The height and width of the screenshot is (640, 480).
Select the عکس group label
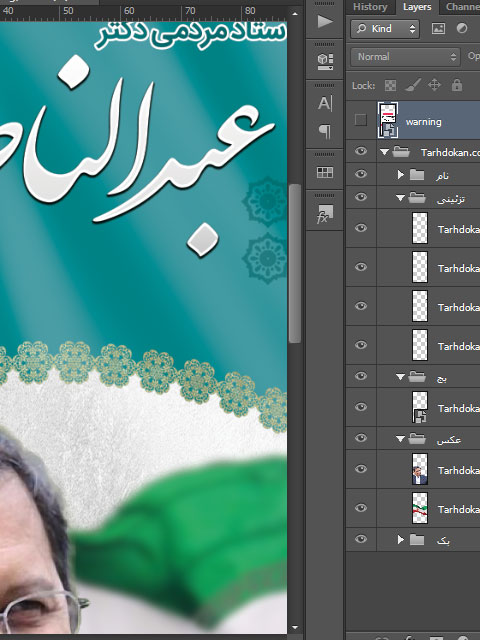point(449,440)
